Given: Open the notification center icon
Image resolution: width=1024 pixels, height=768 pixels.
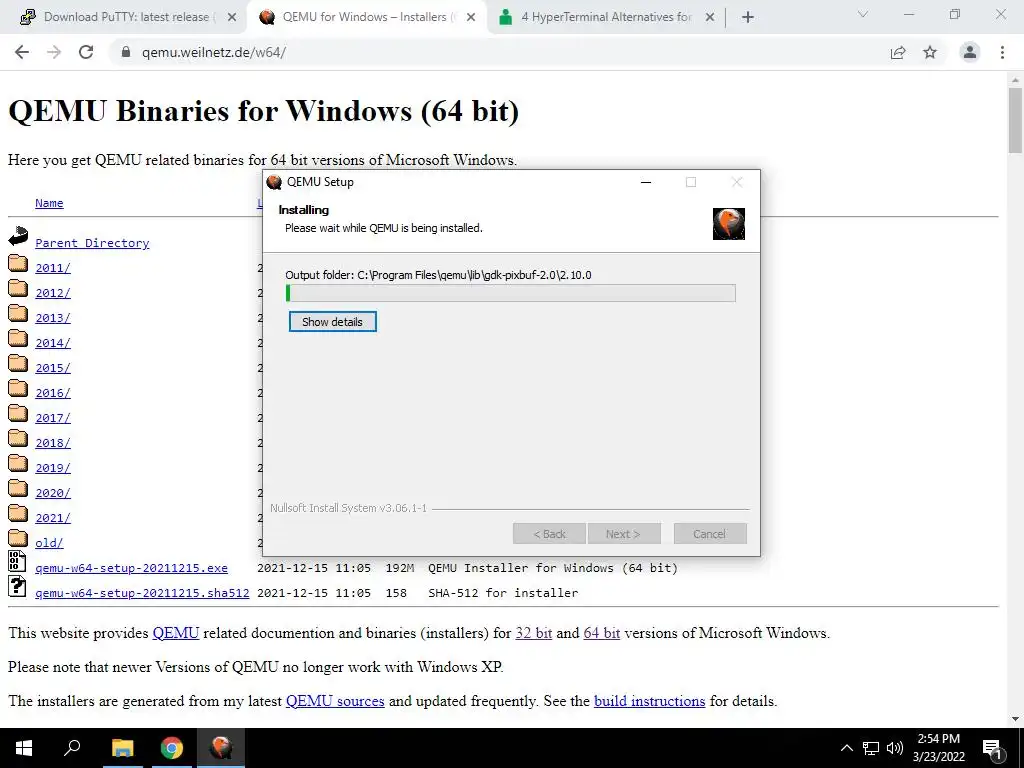Looking at the screenshot, I should click(993, 748).
